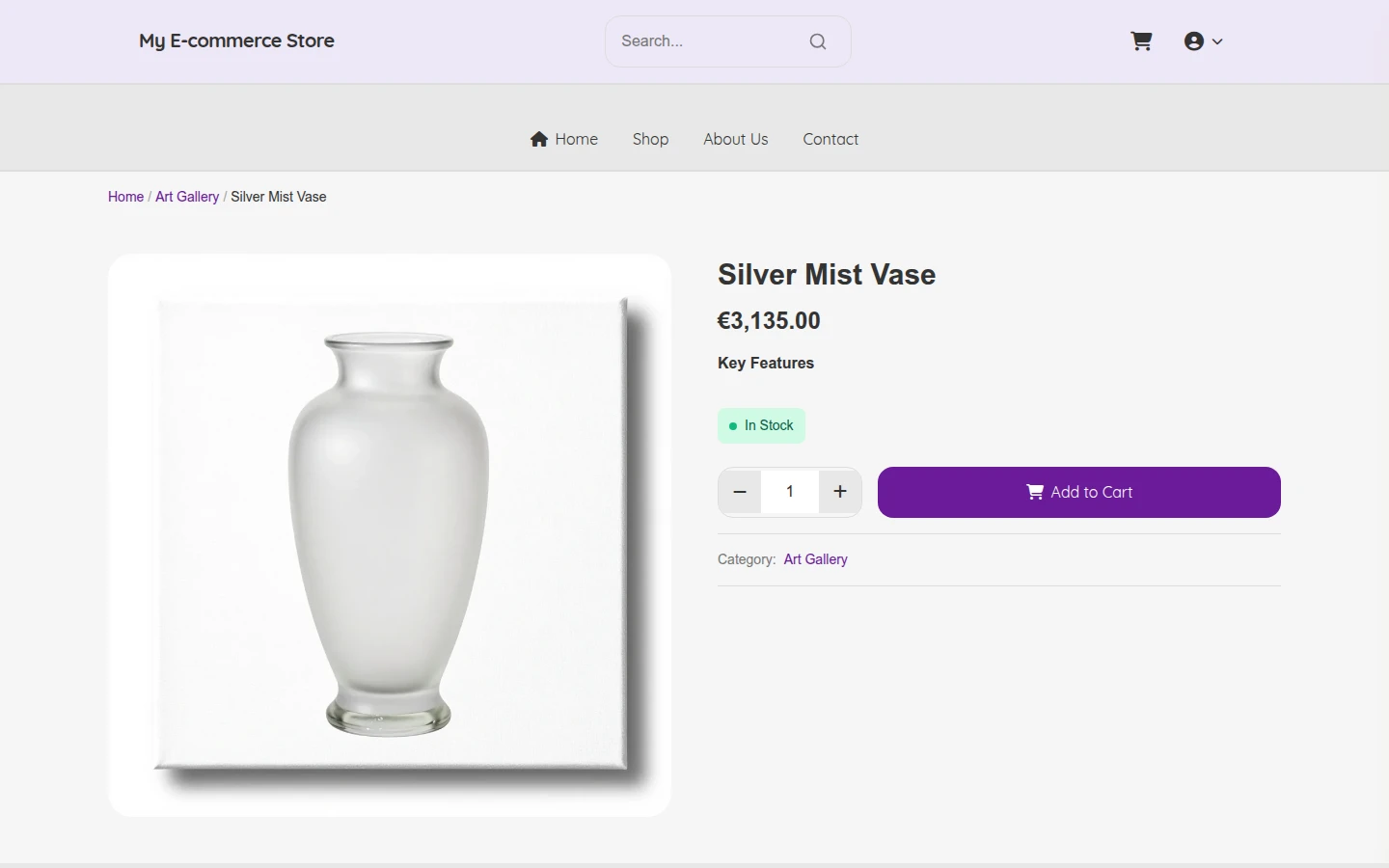Viewport: 1389px width, 868px height.
Task: Open the Contact navigation link
Action: 831,139
